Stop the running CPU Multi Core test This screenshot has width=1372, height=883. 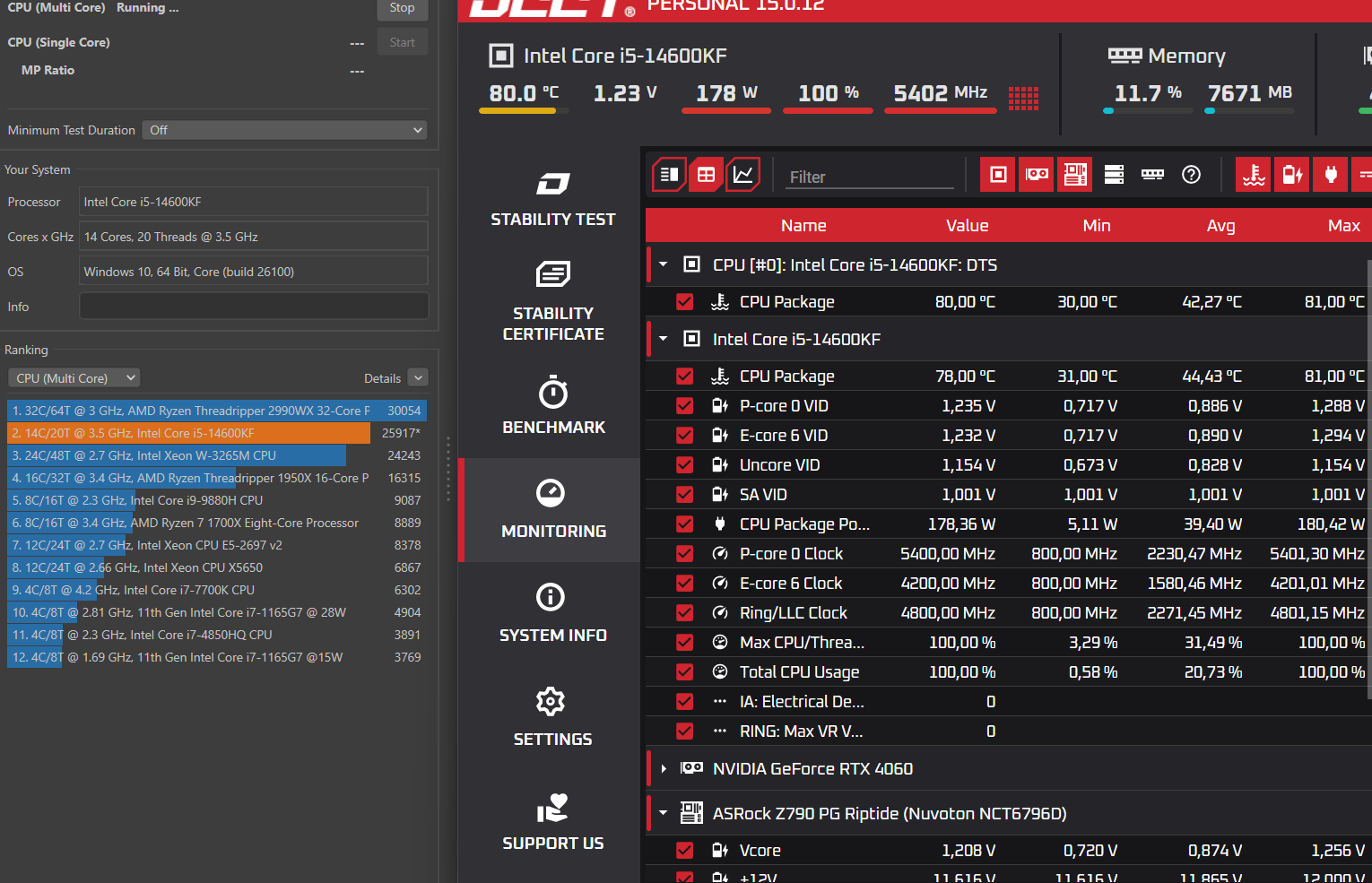pyautogui.click(x=402, y=8)
